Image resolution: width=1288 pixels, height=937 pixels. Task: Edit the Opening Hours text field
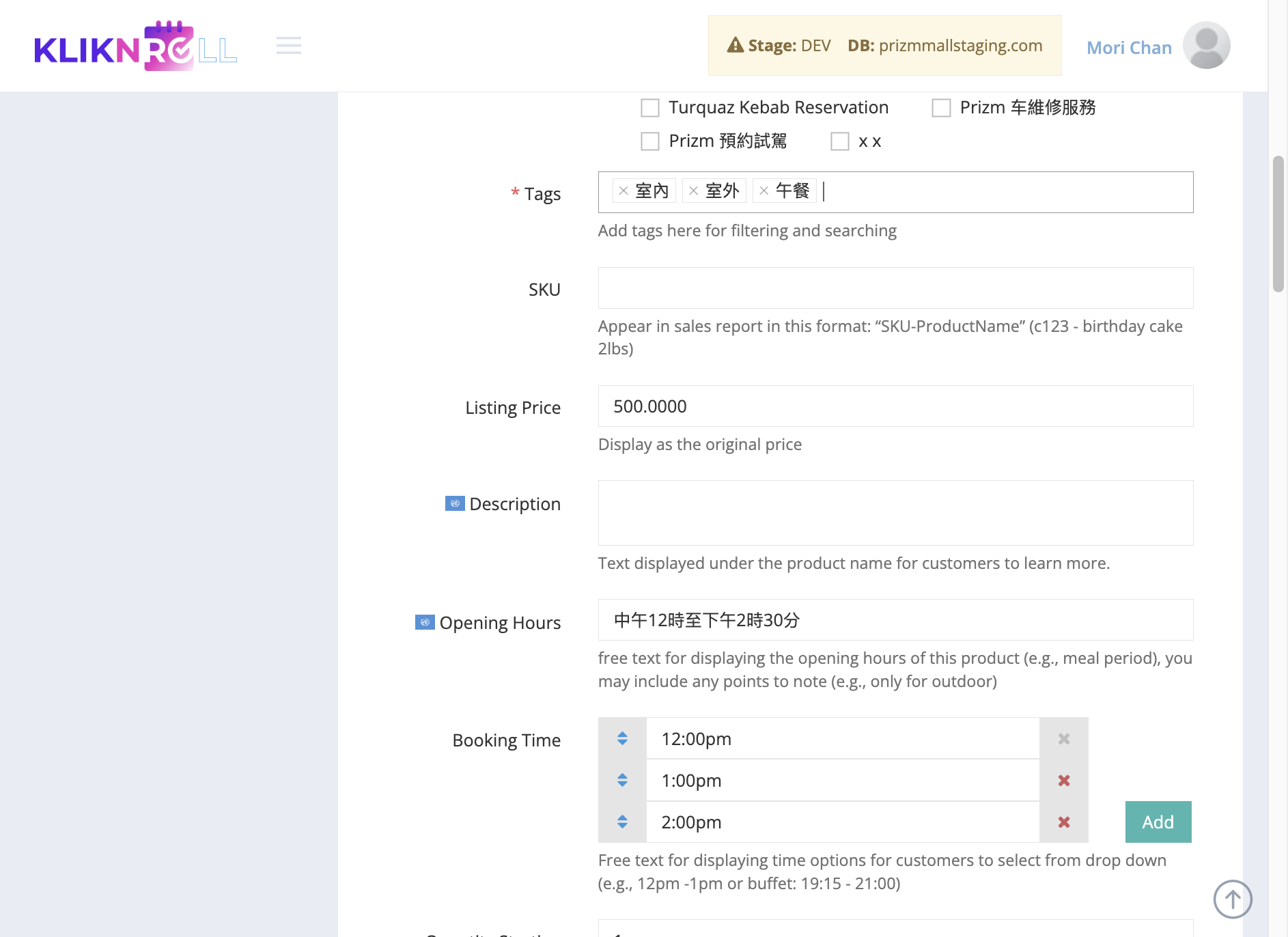tap(895, 619)
